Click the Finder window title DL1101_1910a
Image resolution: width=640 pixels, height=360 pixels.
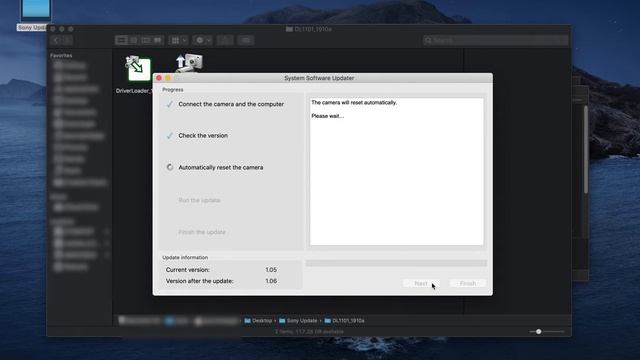coord(309,29)
